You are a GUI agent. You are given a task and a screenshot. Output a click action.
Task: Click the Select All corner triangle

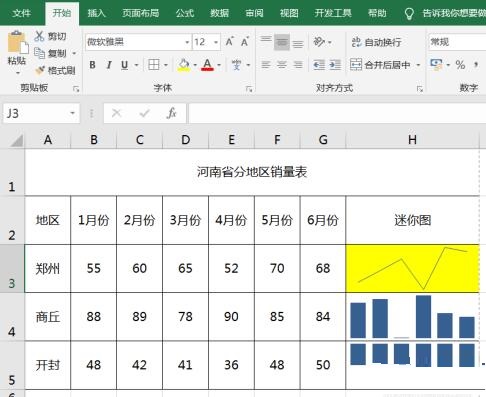tap(16, 140)
